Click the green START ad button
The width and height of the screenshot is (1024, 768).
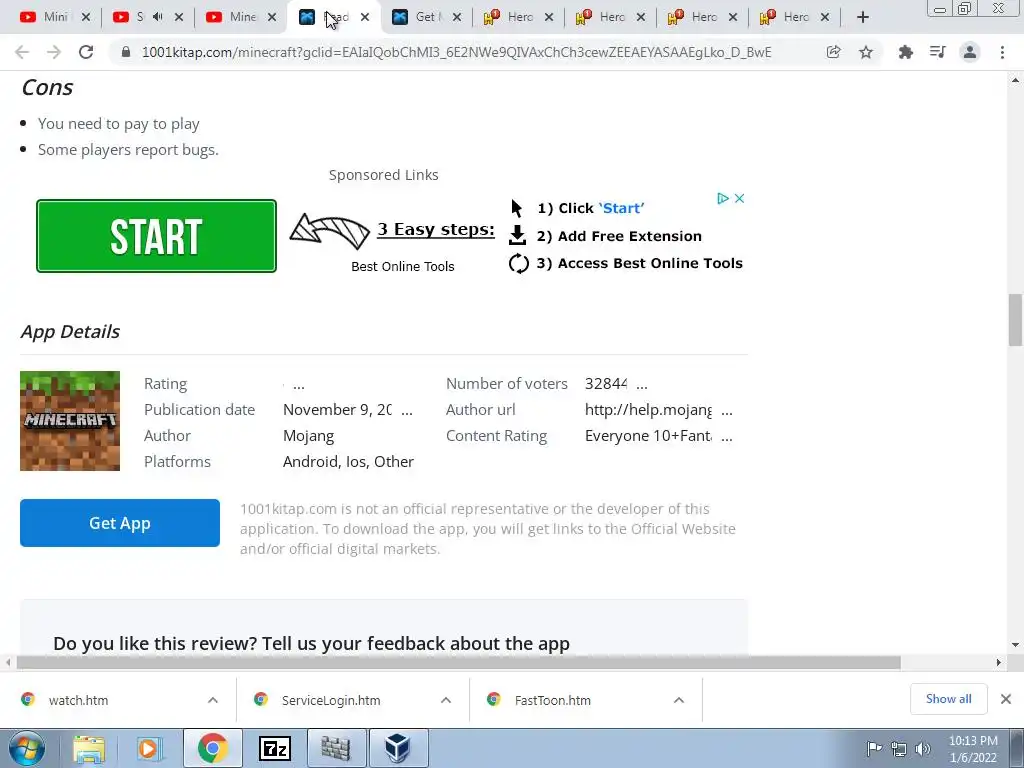click(x=156, y=236)
